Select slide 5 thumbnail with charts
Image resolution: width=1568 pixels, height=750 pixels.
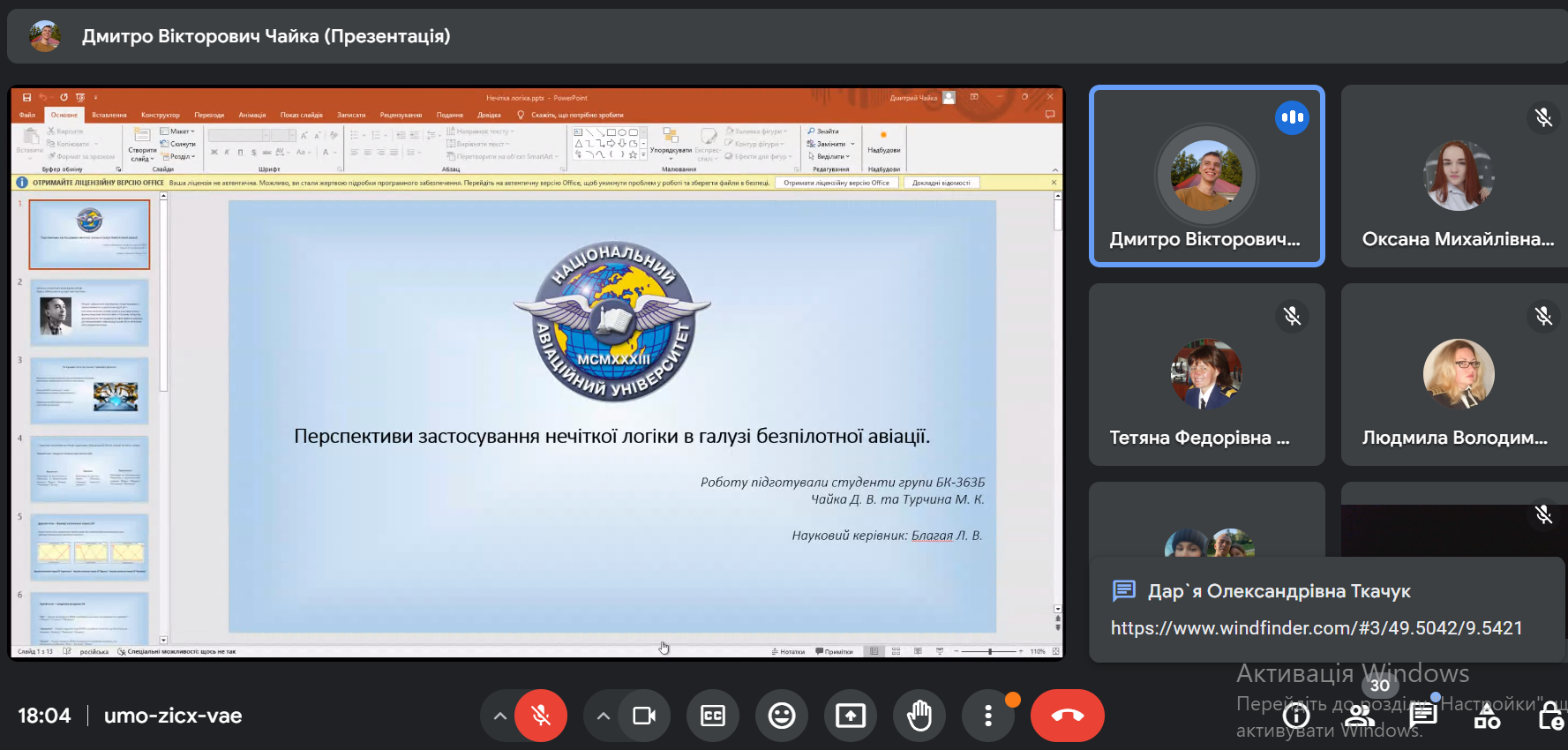(x=89, y=547)
